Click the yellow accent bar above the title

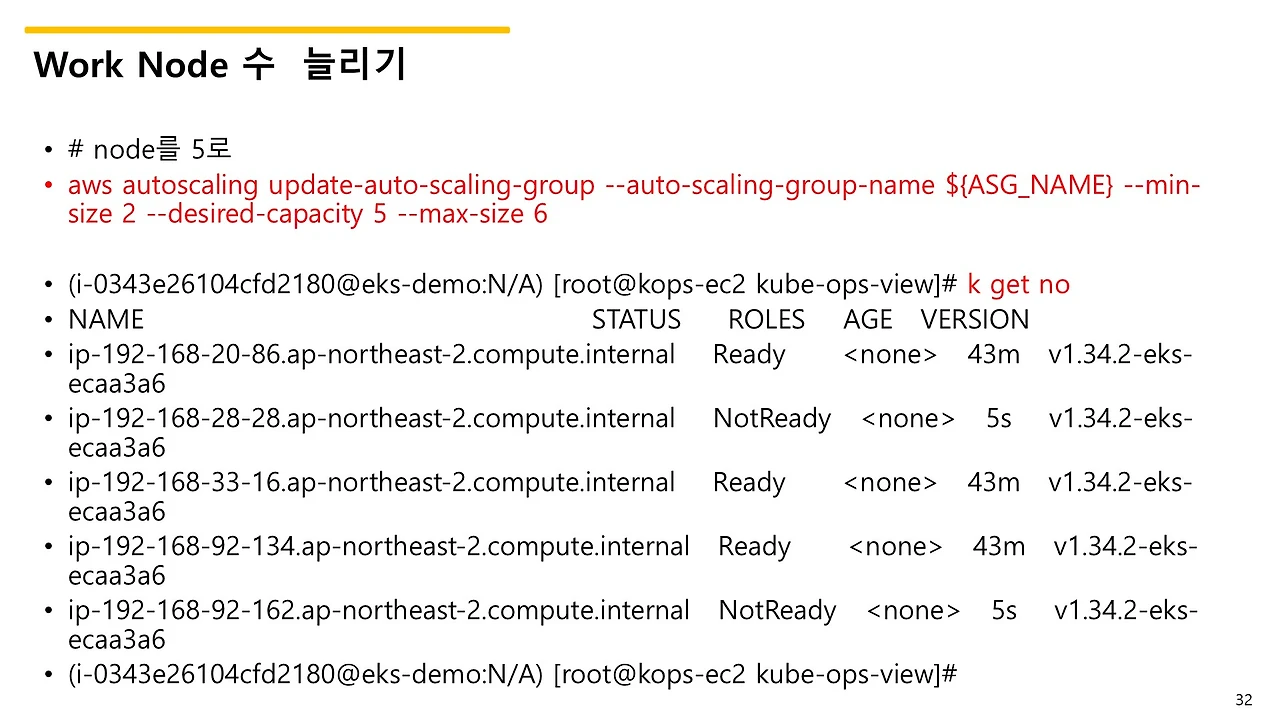click(265, 30)
